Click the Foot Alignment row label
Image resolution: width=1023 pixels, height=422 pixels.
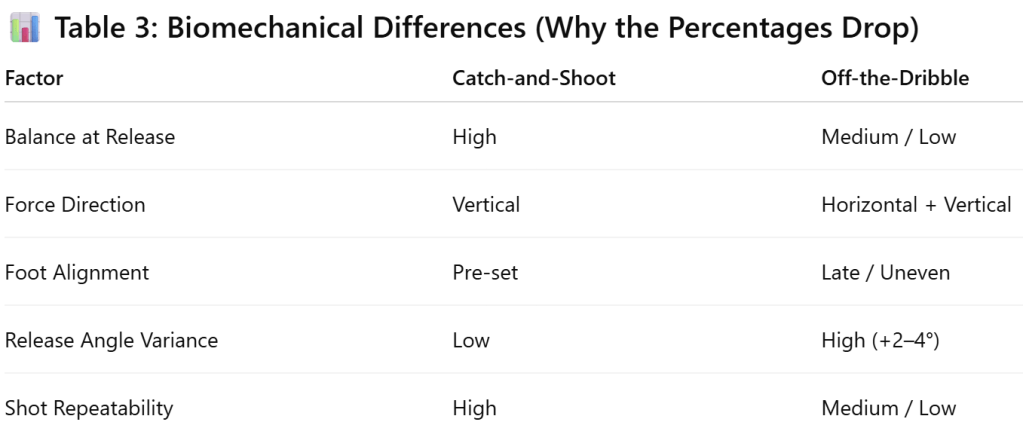tap(77, 272)
